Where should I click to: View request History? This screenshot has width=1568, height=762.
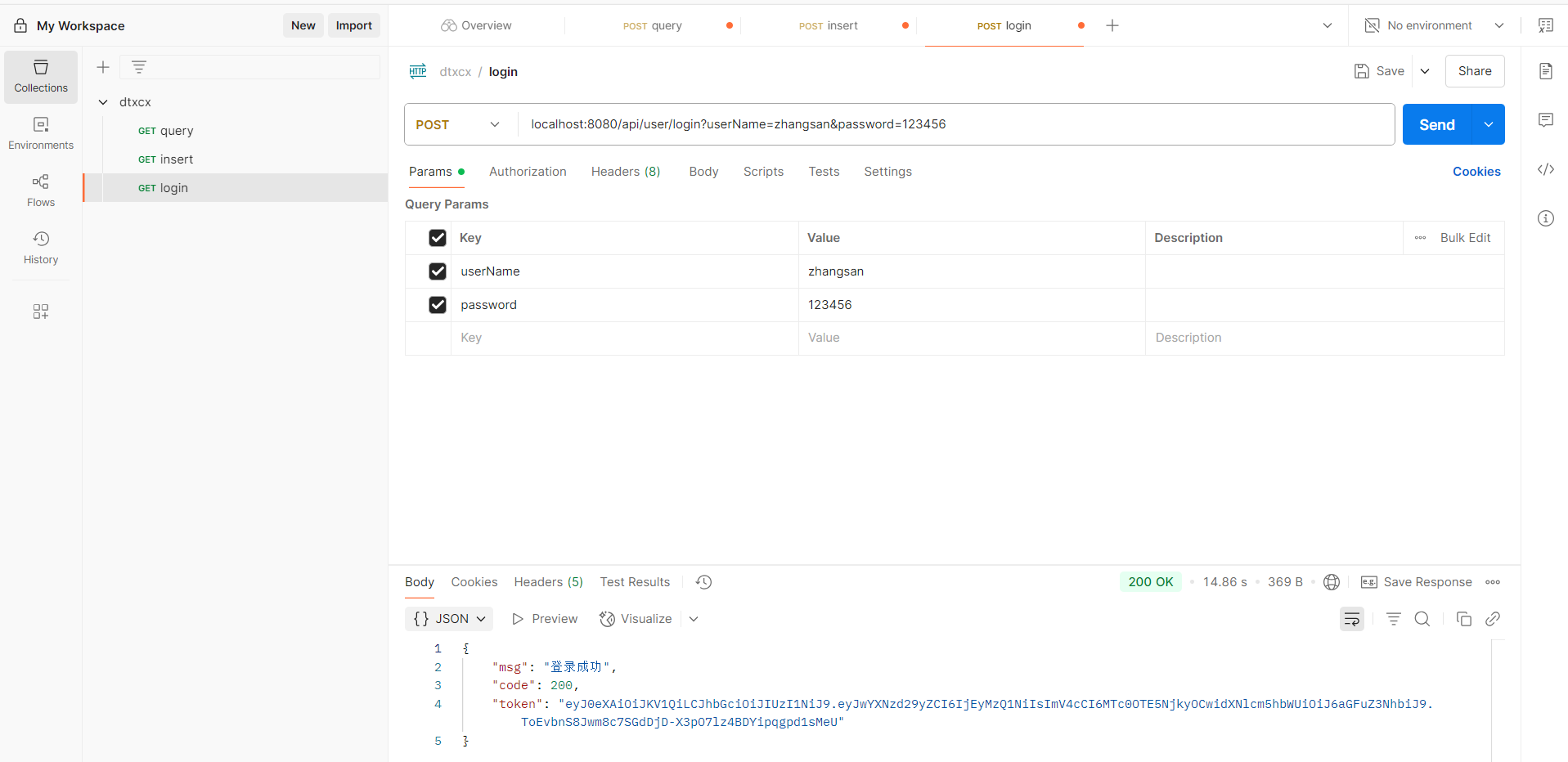click(x=40, y=247)
